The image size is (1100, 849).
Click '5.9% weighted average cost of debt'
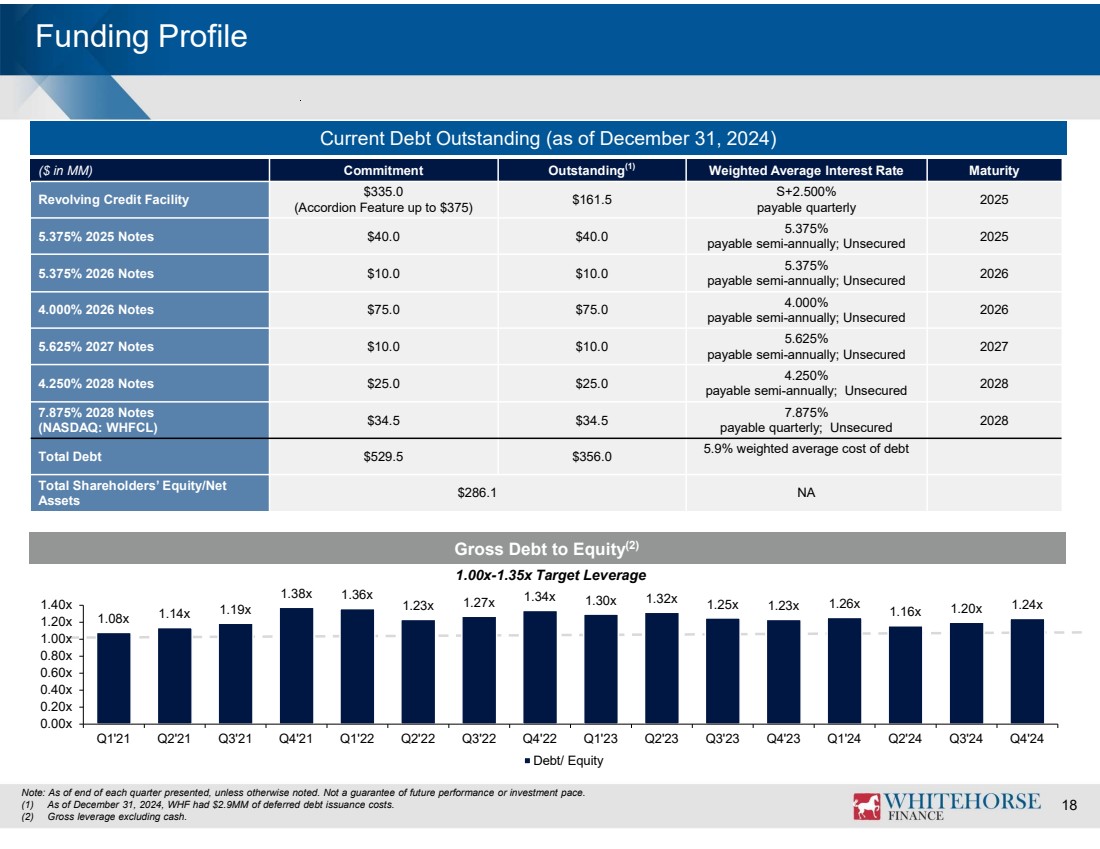click(806, 449)
